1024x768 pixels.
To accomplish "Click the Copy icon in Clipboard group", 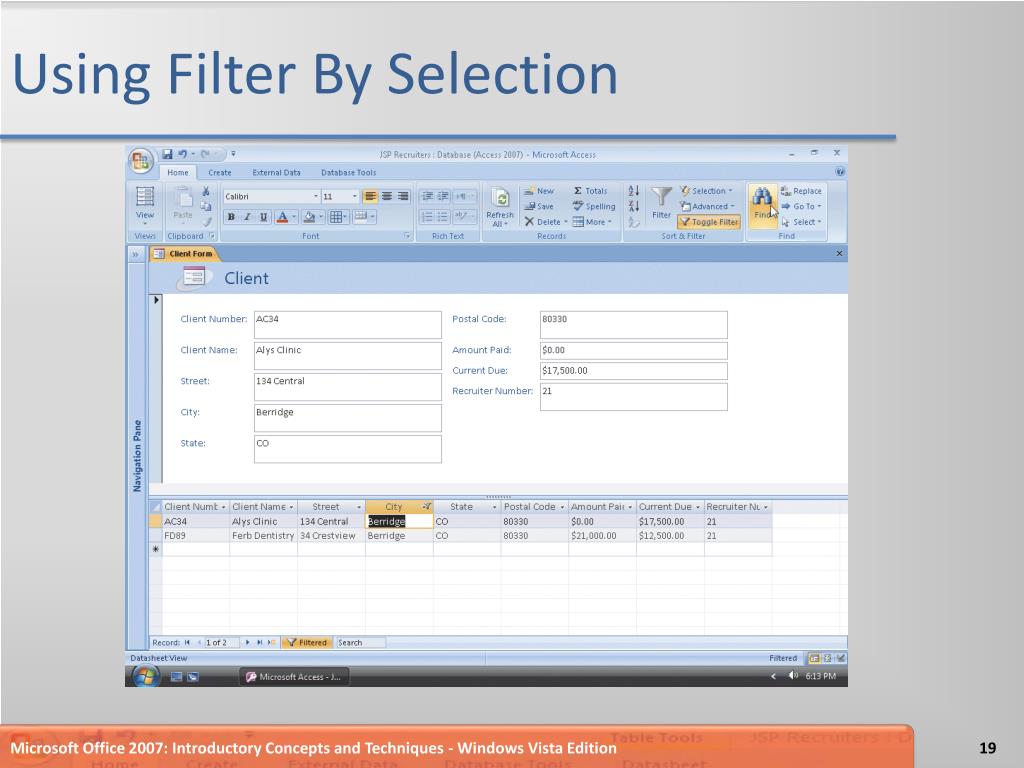I will [x=206, y=206].
